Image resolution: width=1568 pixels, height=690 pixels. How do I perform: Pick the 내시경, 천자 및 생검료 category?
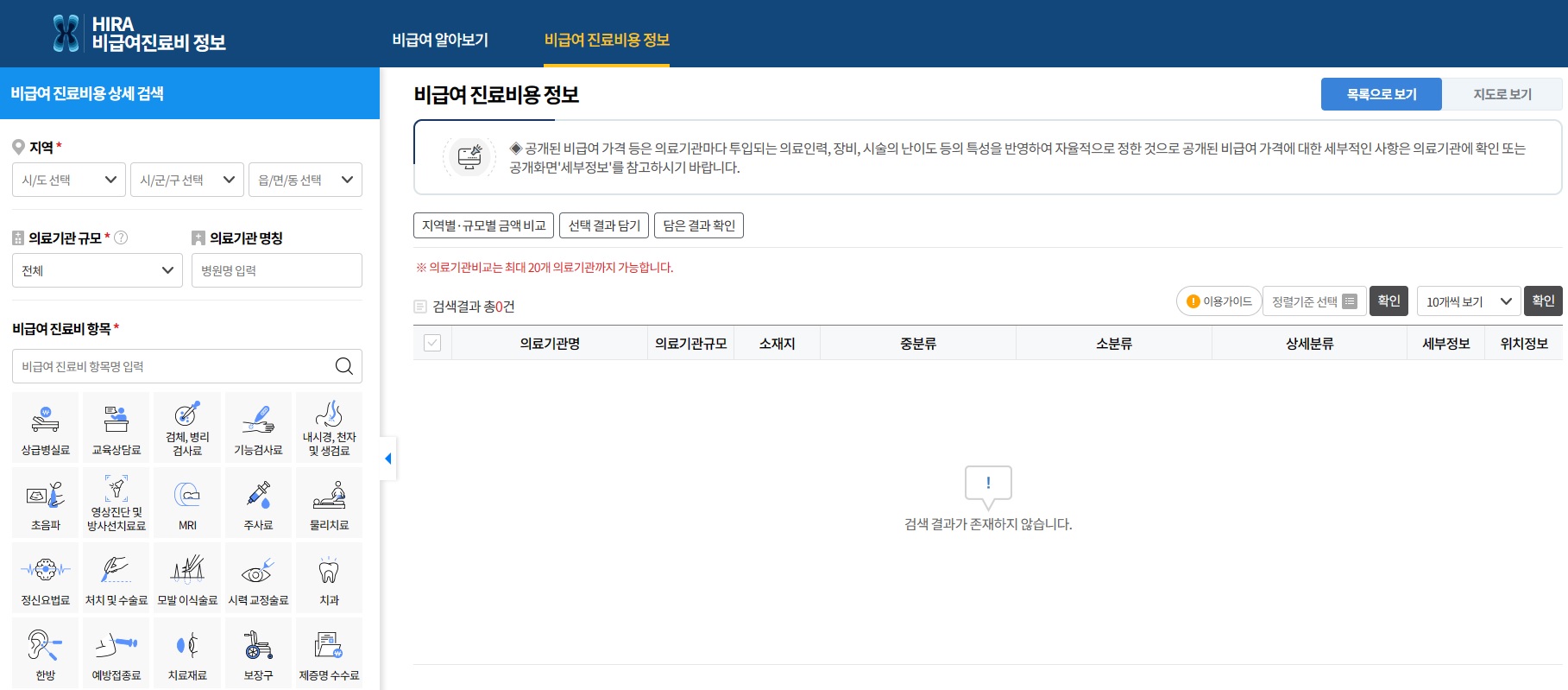click(x=329, y=427)
